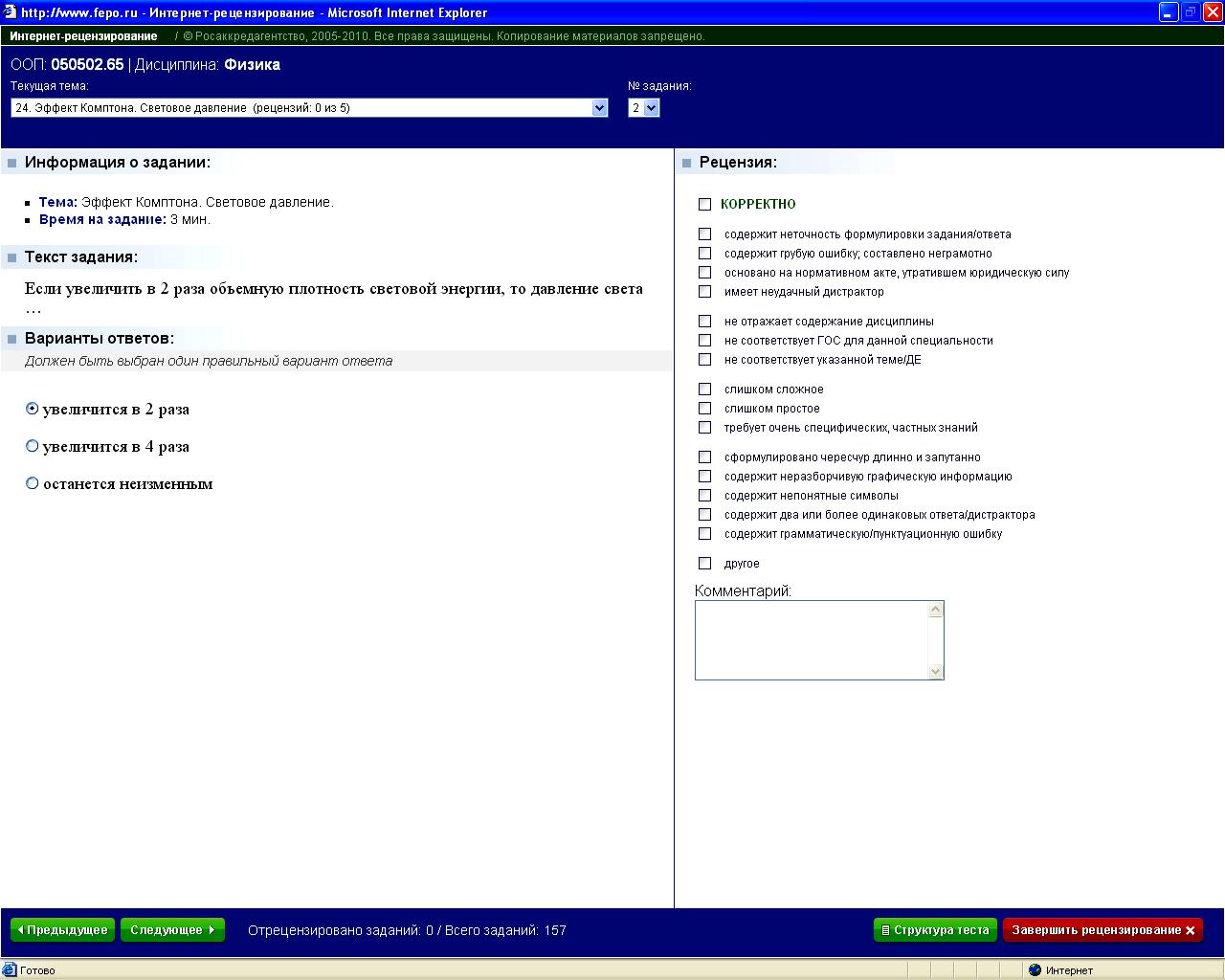Click the 'Текст задания:' heading
The height and width of the screenshot is (980, 1225).
tap(81, 256)
